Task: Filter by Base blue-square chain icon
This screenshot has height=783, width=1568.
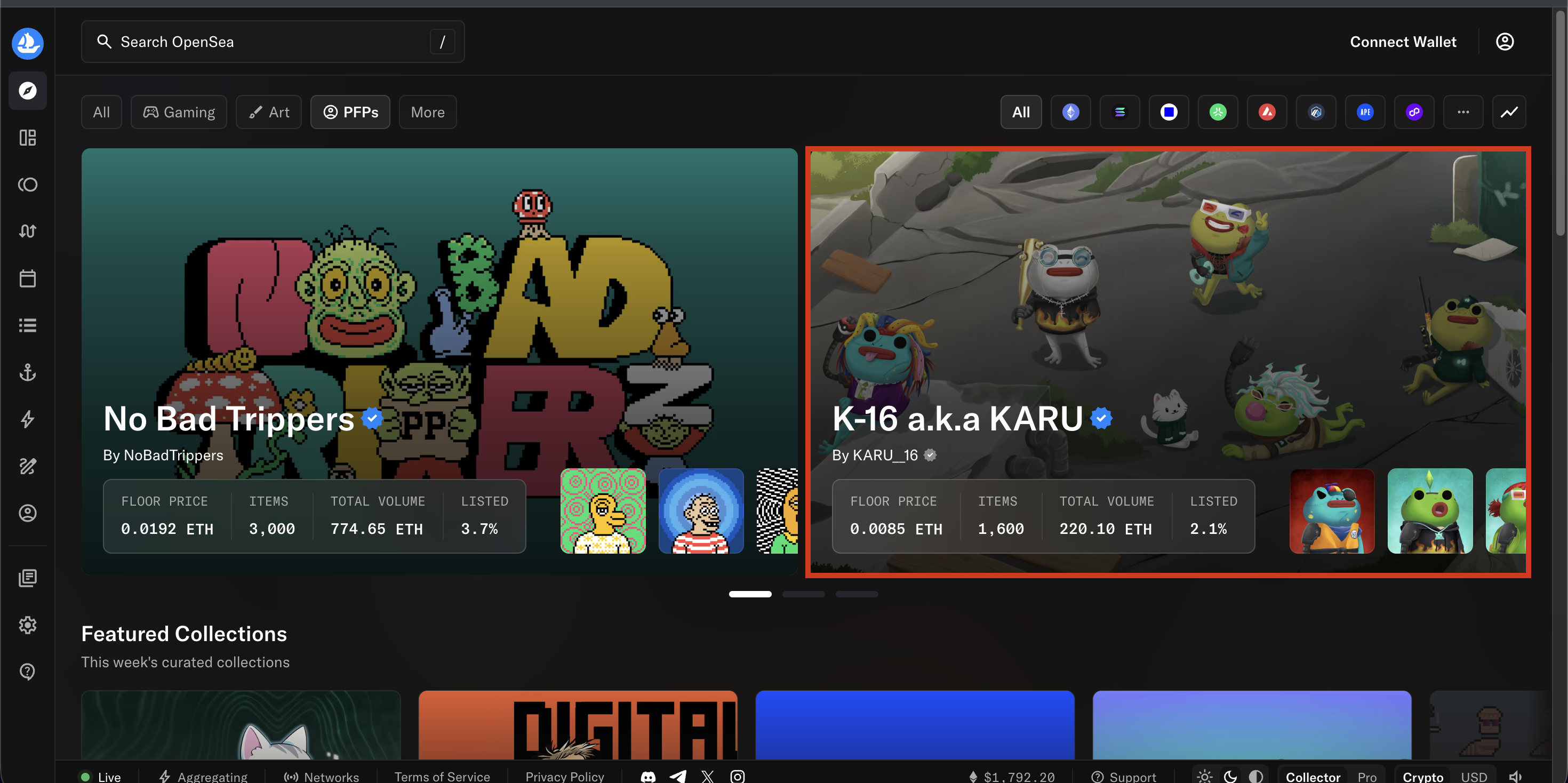Action: pos(1169,112)
